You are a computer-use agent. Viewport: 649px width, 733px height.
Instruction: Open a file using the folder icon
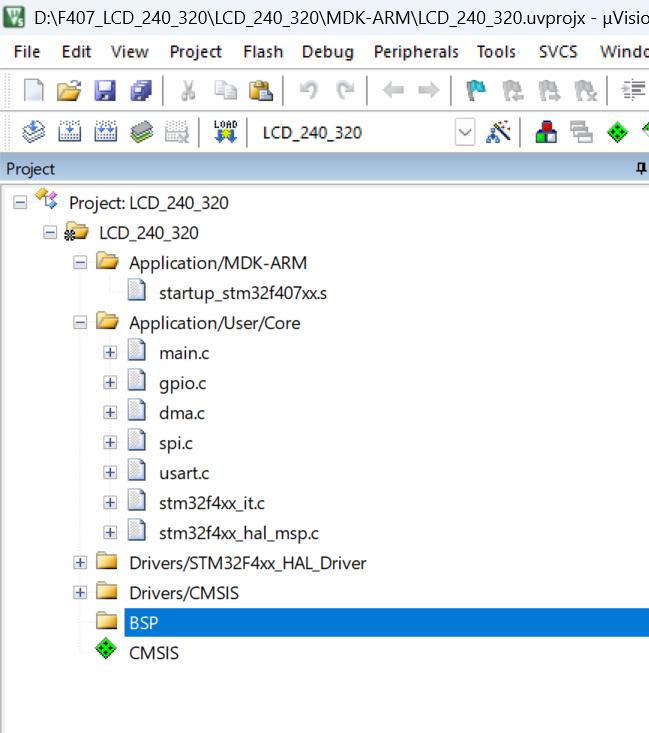point(69,90)
